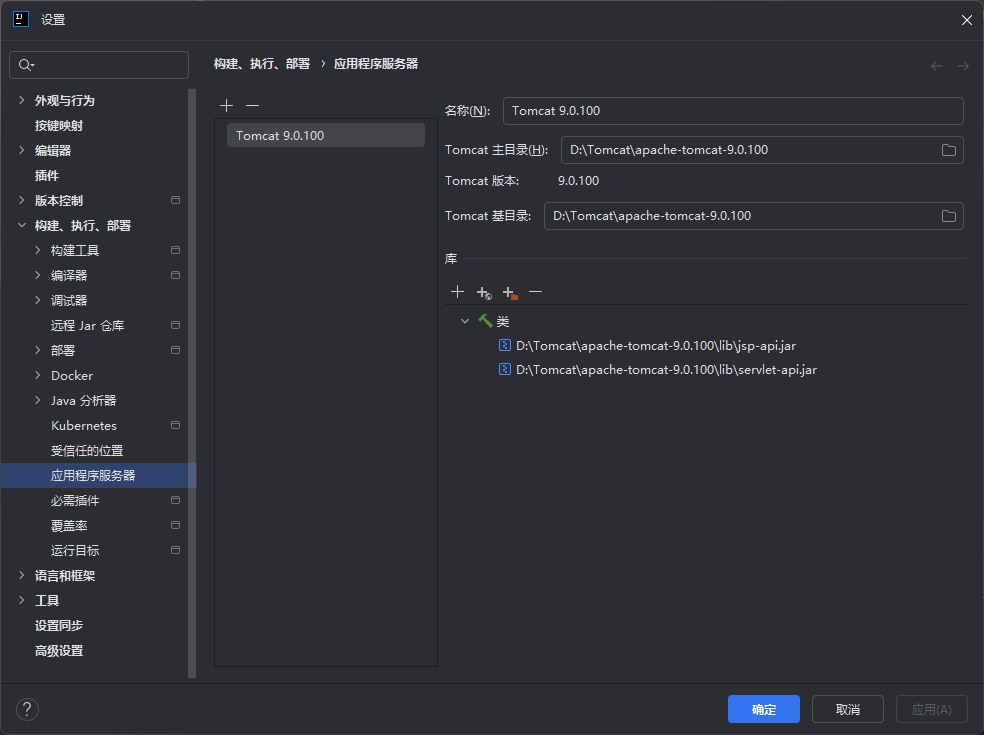Expand the 部署 node
The height and width of the screenshot is (735, 984).
[x=38, y=350]
